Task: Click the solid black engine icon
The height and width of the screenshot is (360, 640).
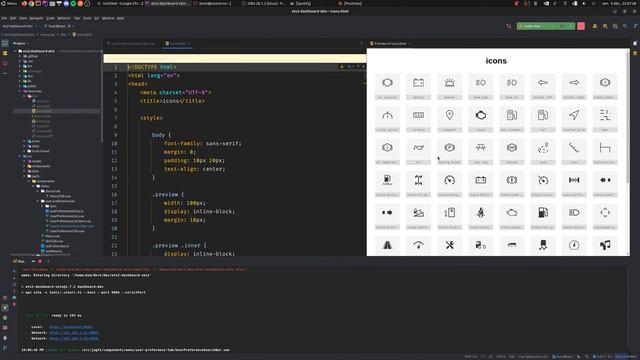Action: pos(480,115)
